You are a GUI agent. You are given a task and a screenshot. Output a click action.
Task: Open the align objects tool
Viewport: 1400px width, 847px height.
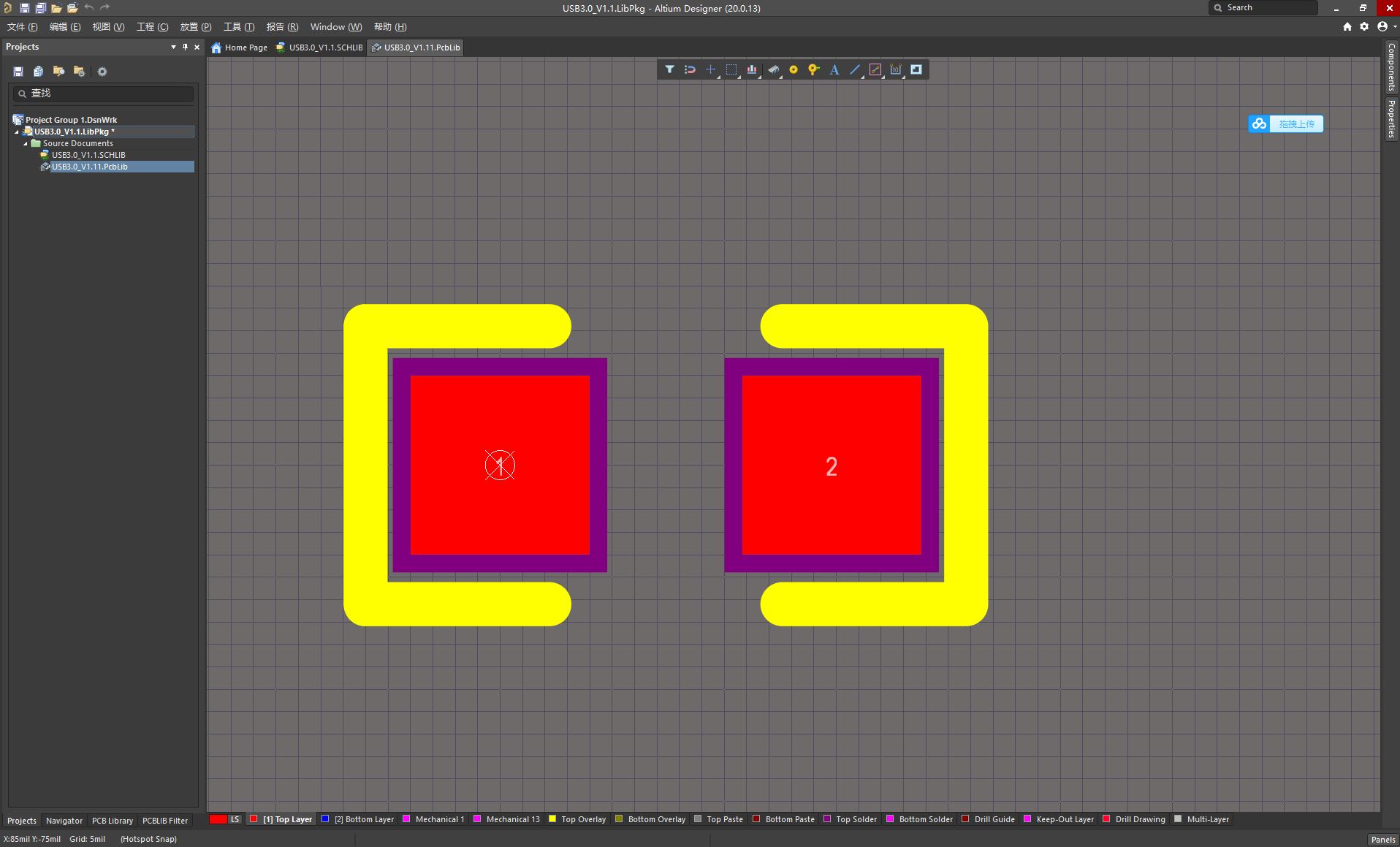(752, 69)
